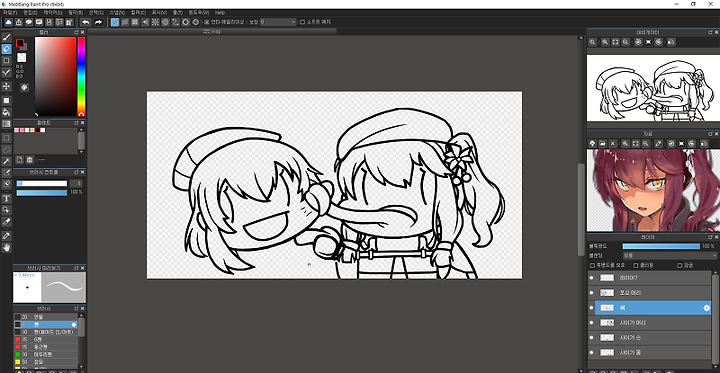Pick a hue from the rainbow hue bar
This screenshot has width=720, height=373.
pyautogui.click(x=81, y=77)
